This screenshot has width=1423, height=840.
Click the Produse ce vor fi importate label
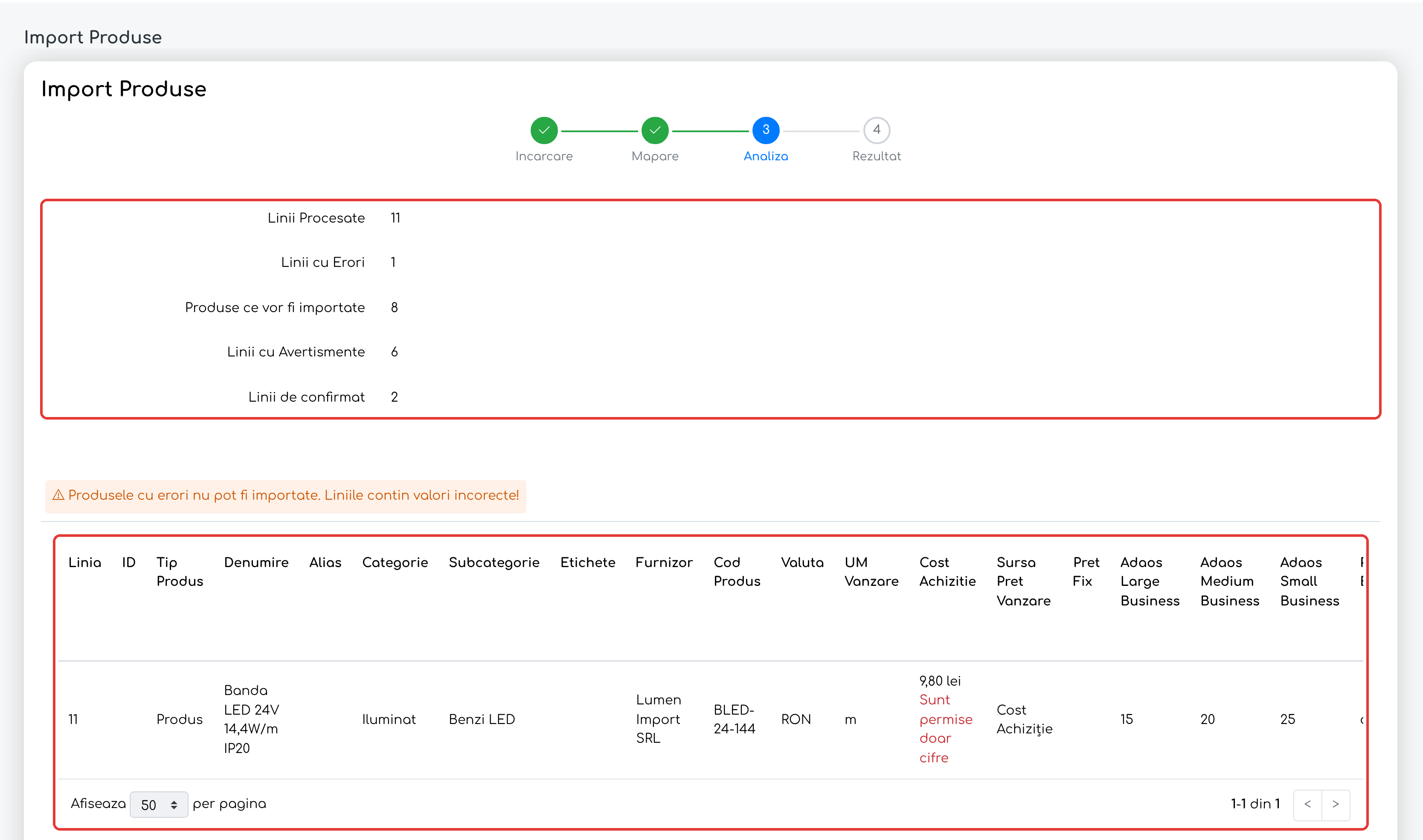pos(275,308)
